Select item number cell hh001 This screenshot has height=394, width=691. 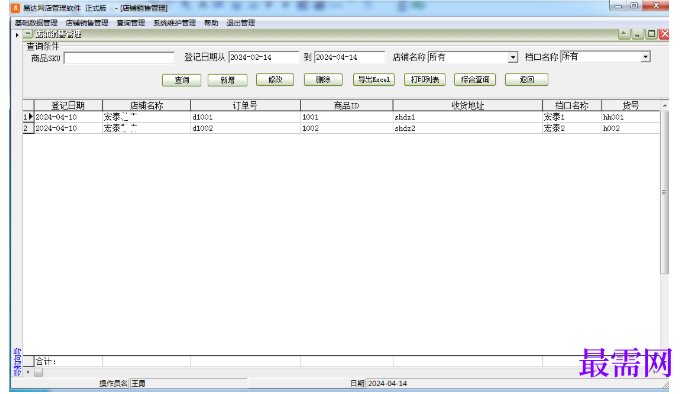click(631, 117)
